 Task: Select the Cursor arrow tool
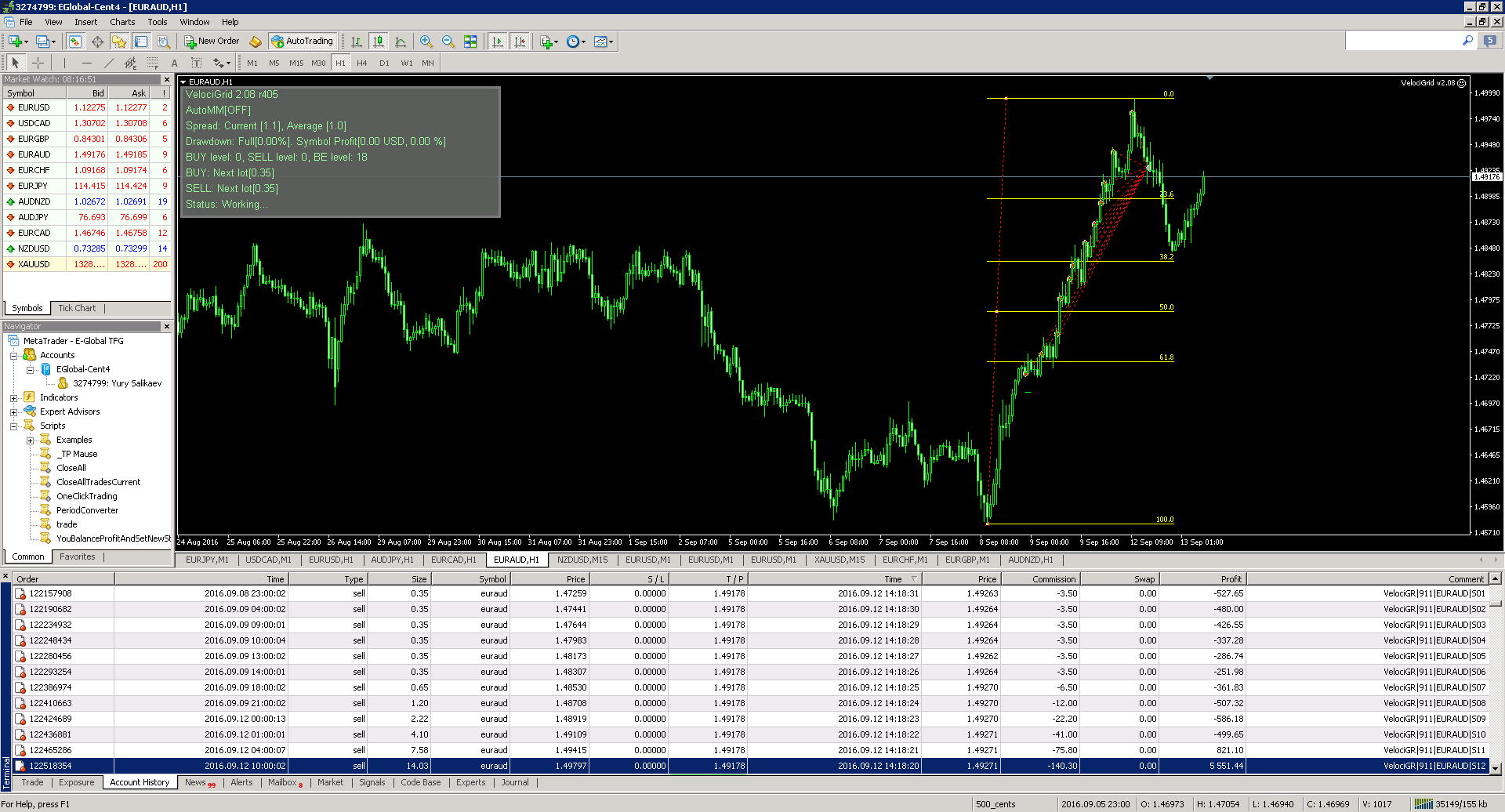(x=15, y=63)
